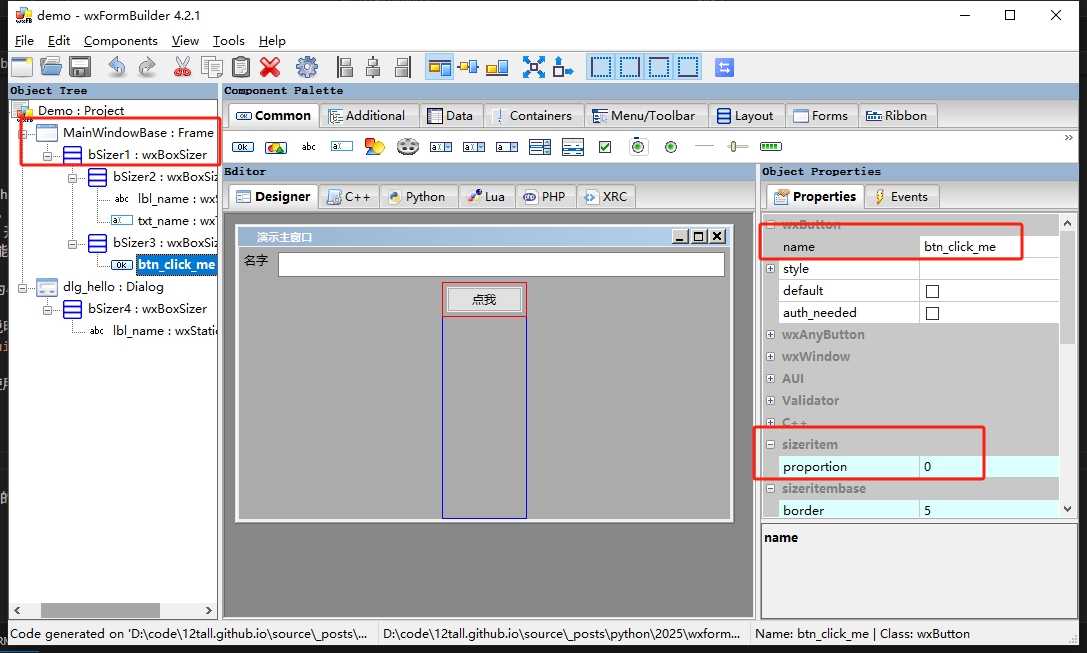
Task: Click the properties panel vertical scrollbar thumb
Action: pyautogui.click(x=1067, y=287)
